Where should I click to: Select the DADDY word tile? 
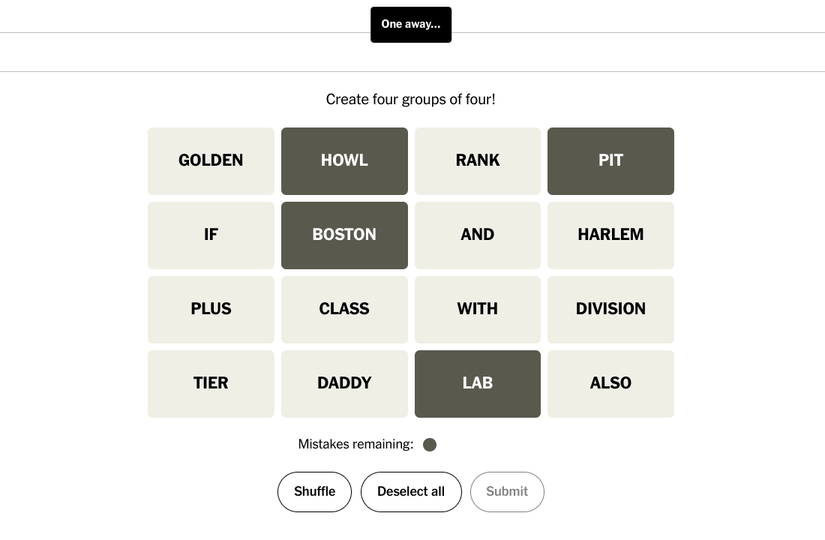pos(344,383)
